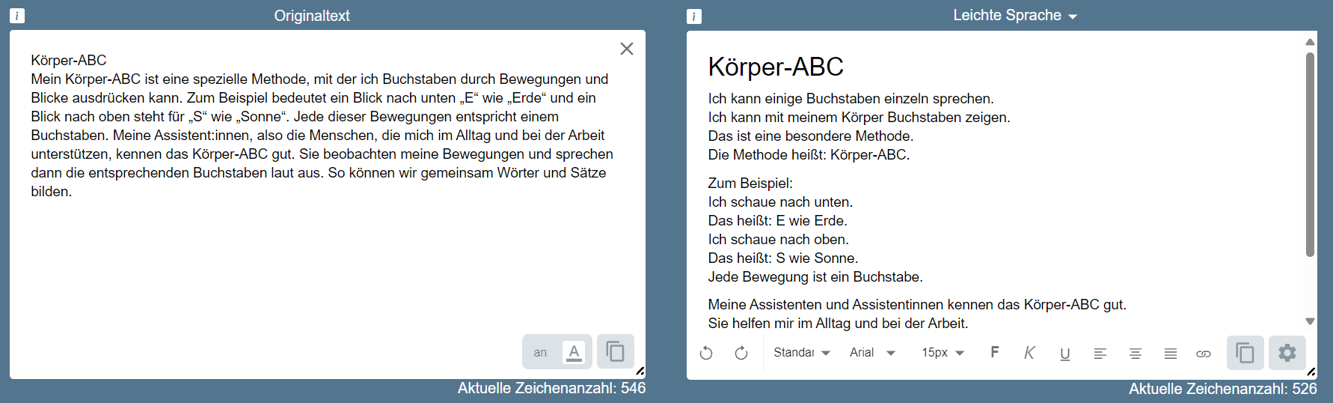The width and height of the screenshot is (1333, 403).
Task: Insert a hyperlink
Action: [1204, 353]
